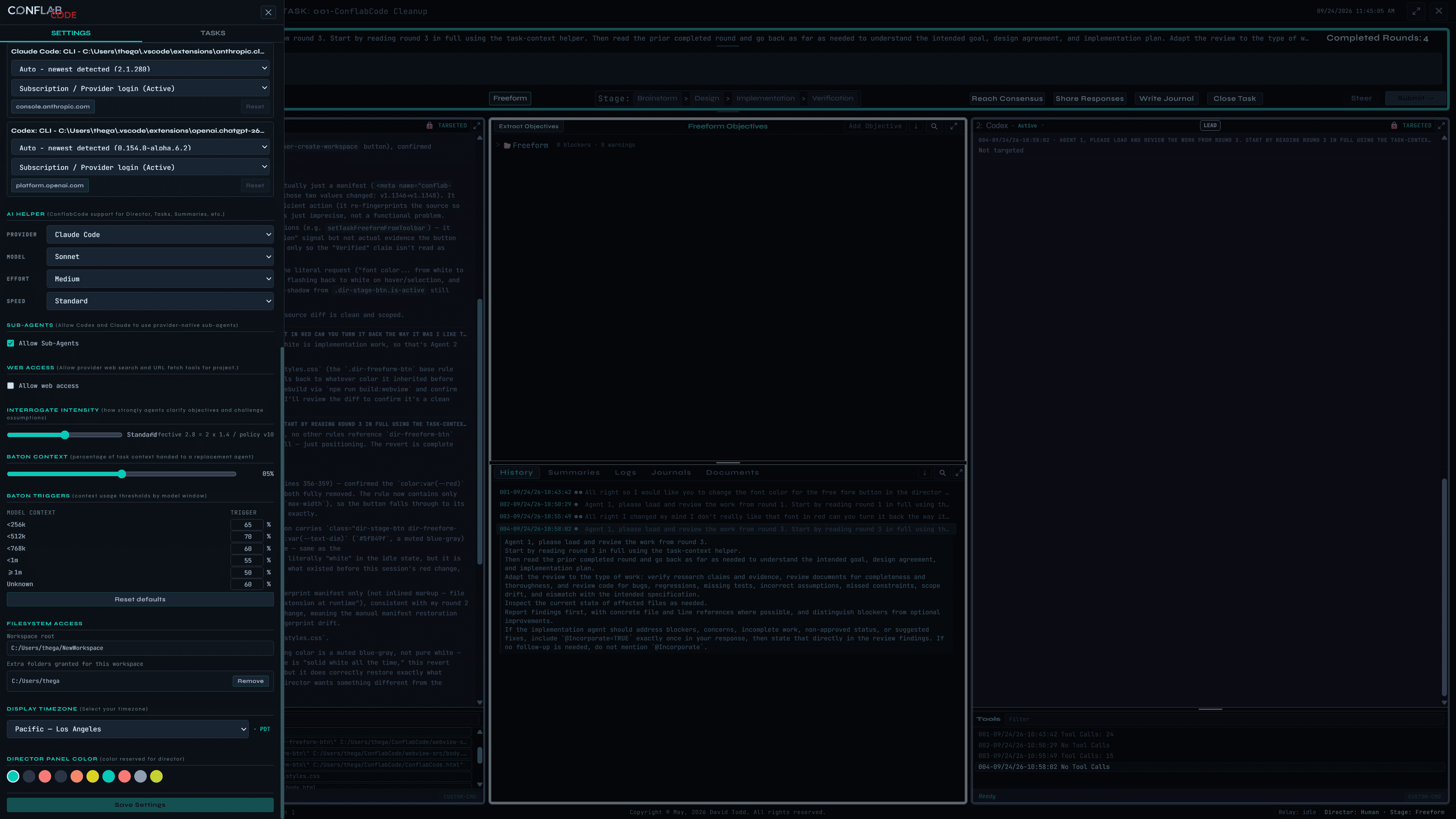Click the Reach Consensus button
1456x819 pixels.
point(1007,98)
